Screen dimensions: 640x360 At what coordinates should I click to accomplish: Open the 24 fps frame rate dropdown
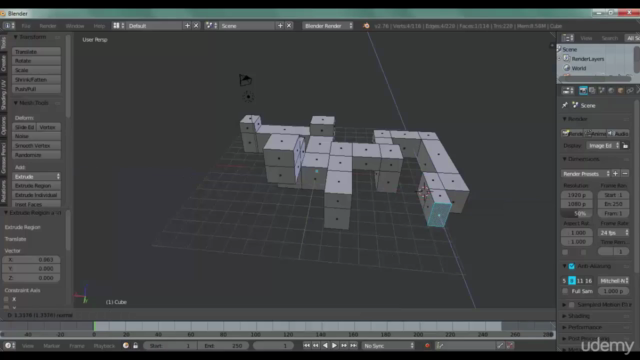pyautogui.click(x=613, y=233)
